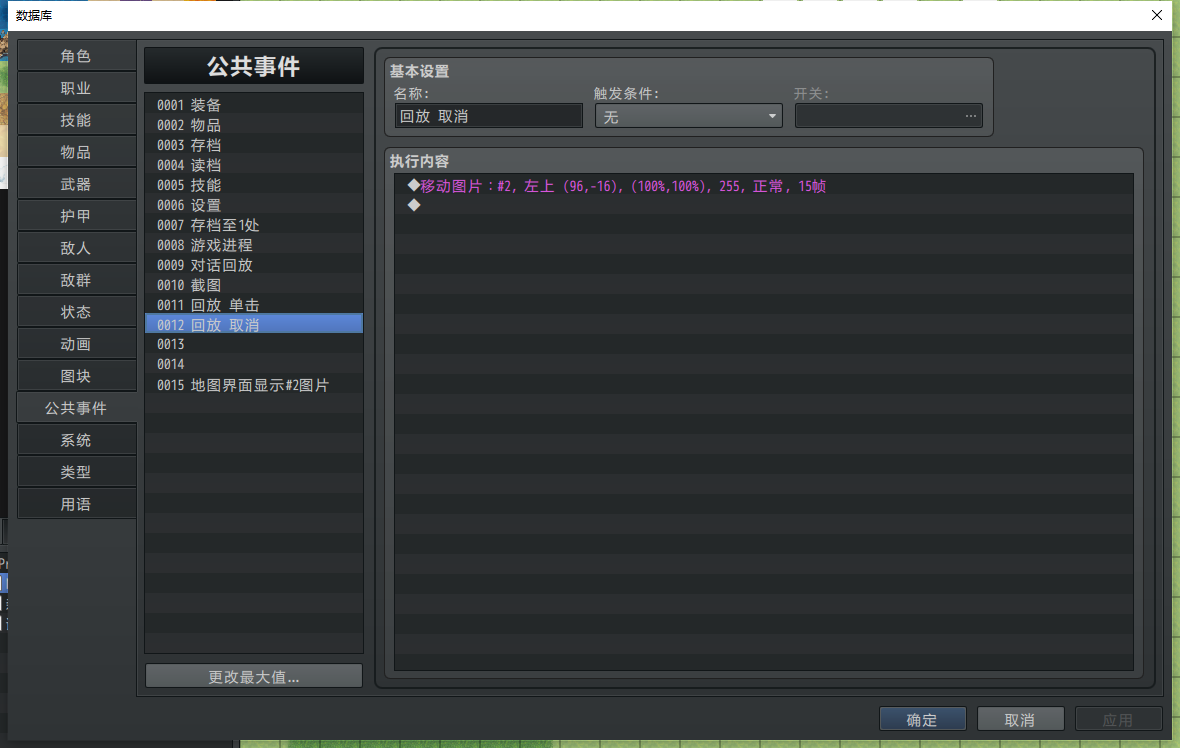Viewport: 1180px width, 748px height.
Task: Select event 0015 地图界面显示#2图片
Action: pyautogui.click(x=254, y=385)
